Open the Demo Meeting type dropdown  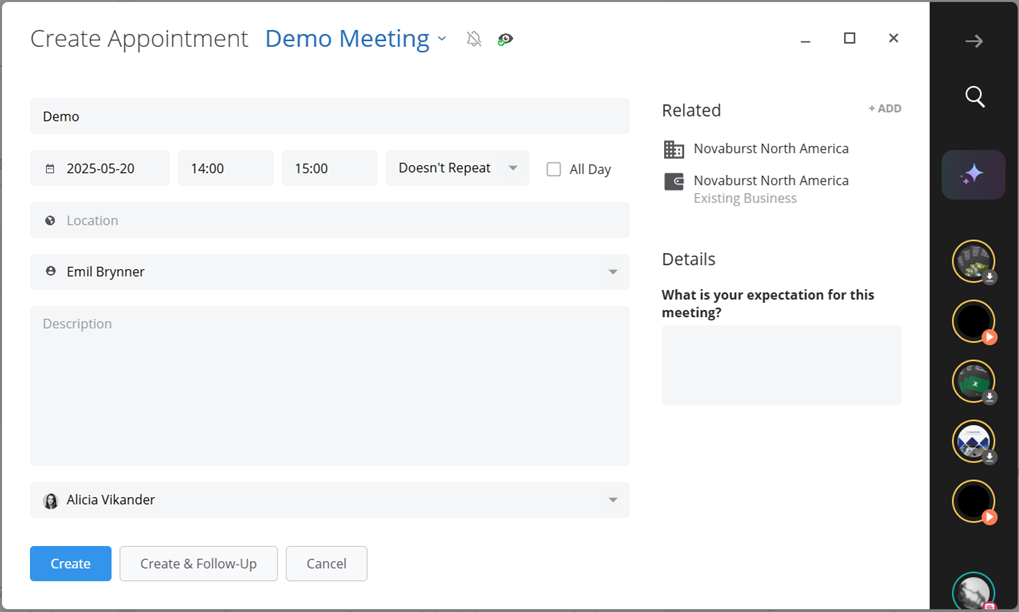tap(355, 39)
